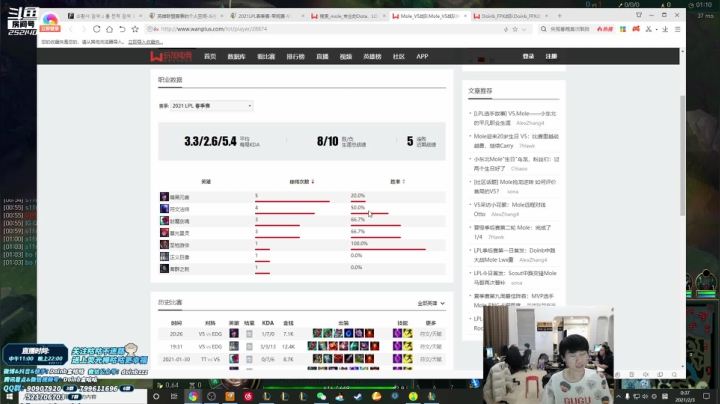Open Task View on the taskbar
The height and width of the screenshot is (404, 720).
(x=174, y=396)
